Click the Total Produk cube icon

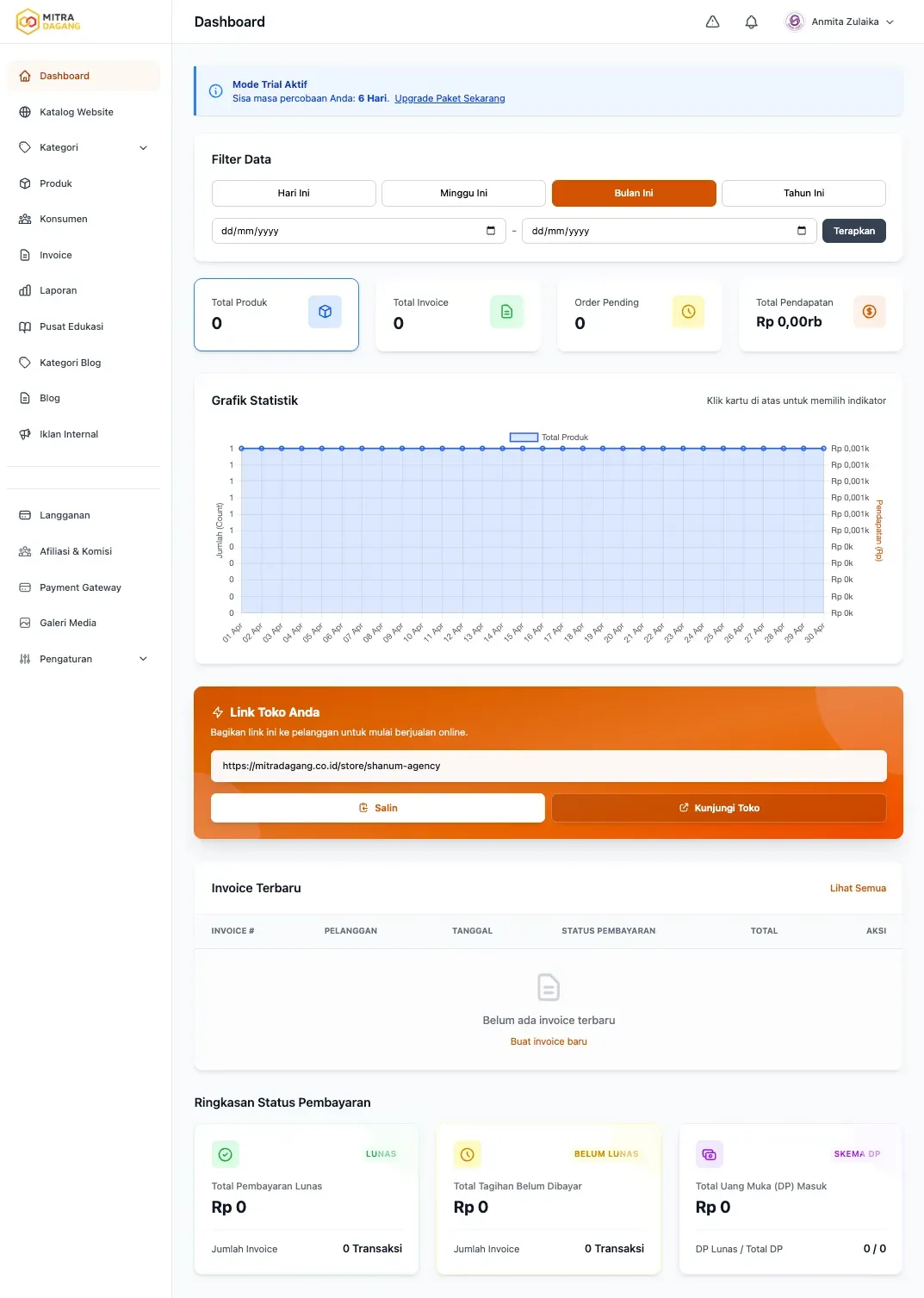tap(325, 312)
